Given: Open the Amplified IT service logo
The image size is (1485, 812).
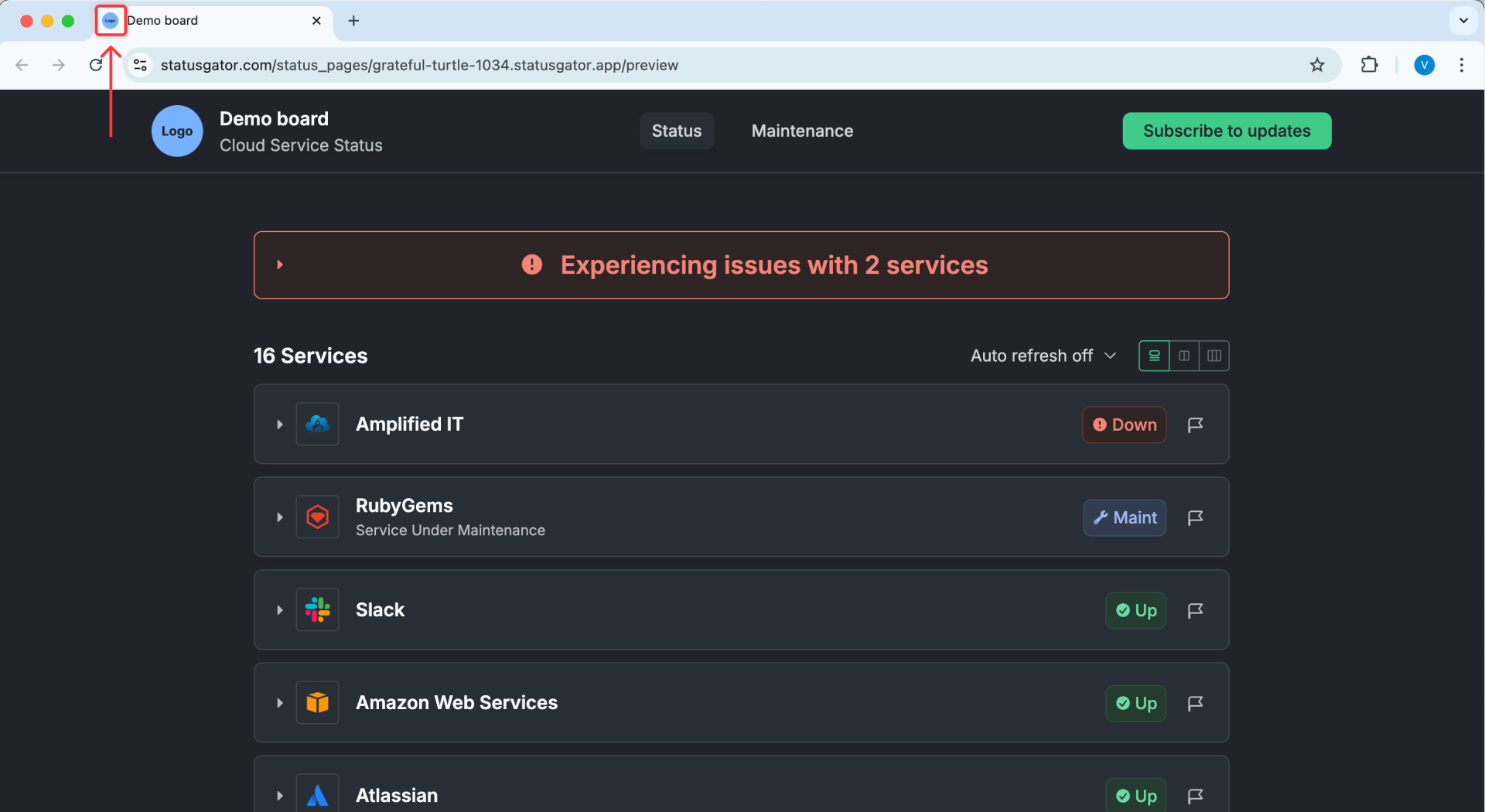Looking at the screenshot, I should coord(318,424).
